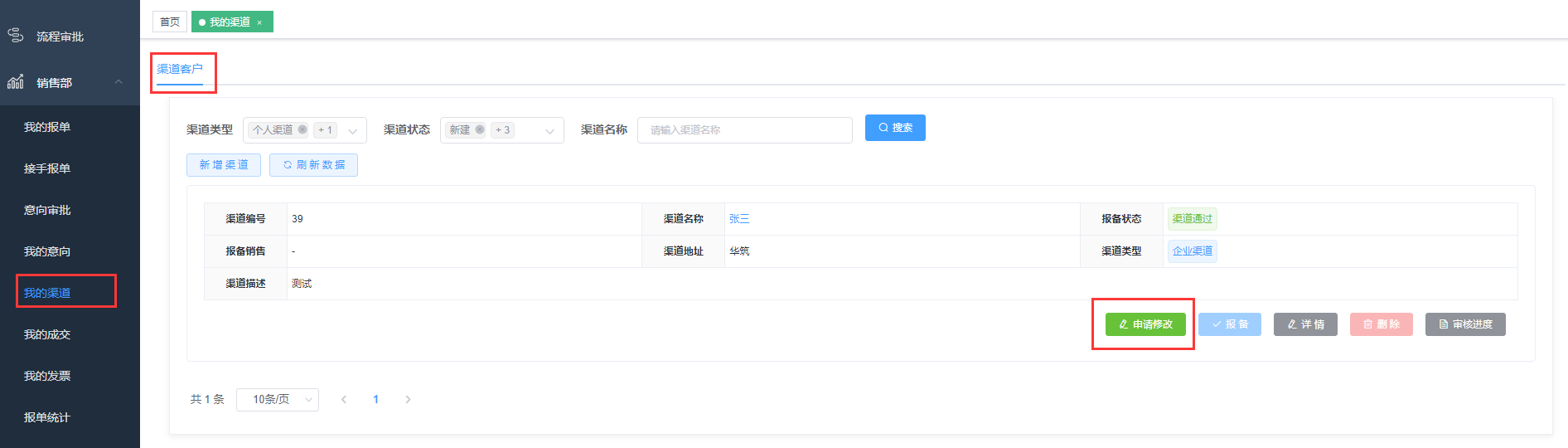Focus the 渠道名称 input field
The height and width of the screenshot is (448, 1568).
click(x=744, y=130)
